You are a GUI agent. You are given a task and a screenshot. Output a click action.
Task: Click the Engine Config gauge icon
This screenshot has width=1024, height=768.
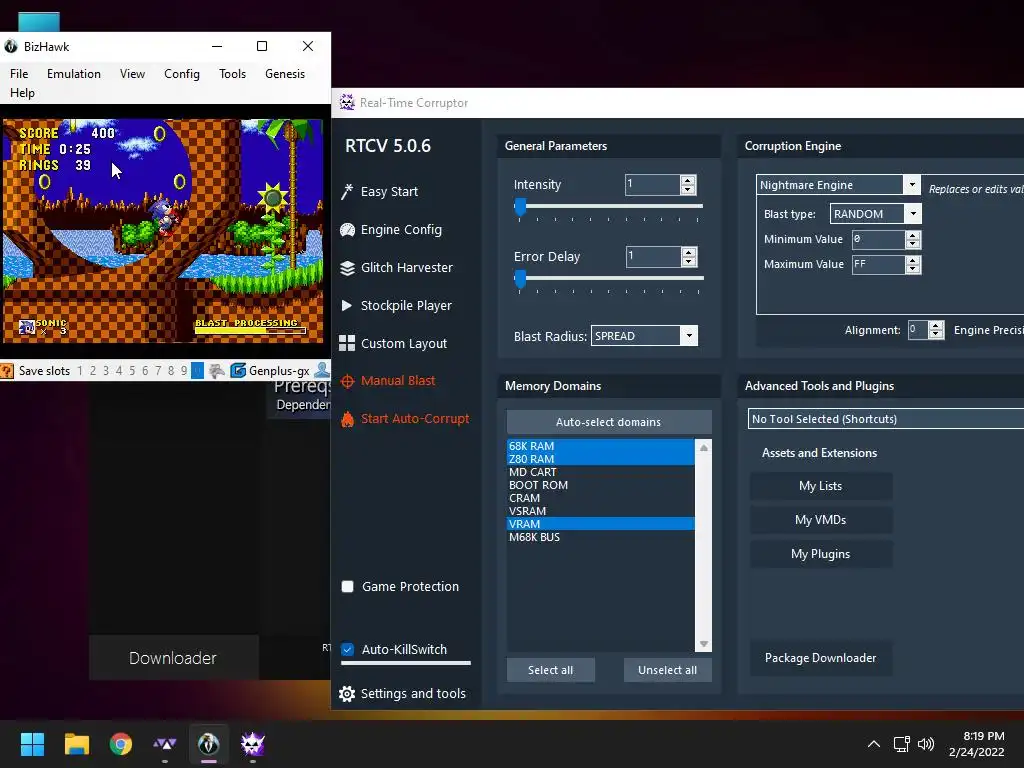[x=347, y=230]
